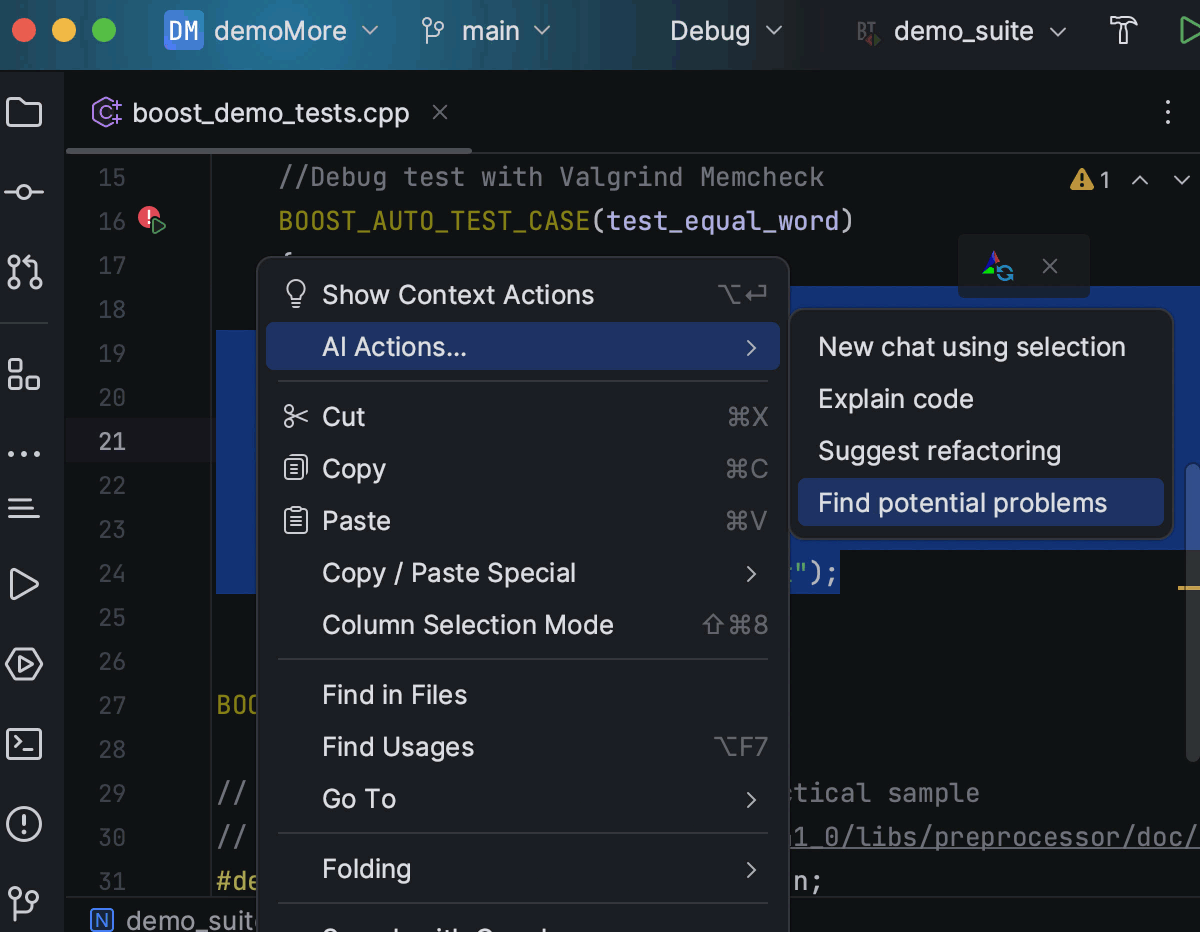Expand the Debug build profile dropdown

click(x=725, y=31)
